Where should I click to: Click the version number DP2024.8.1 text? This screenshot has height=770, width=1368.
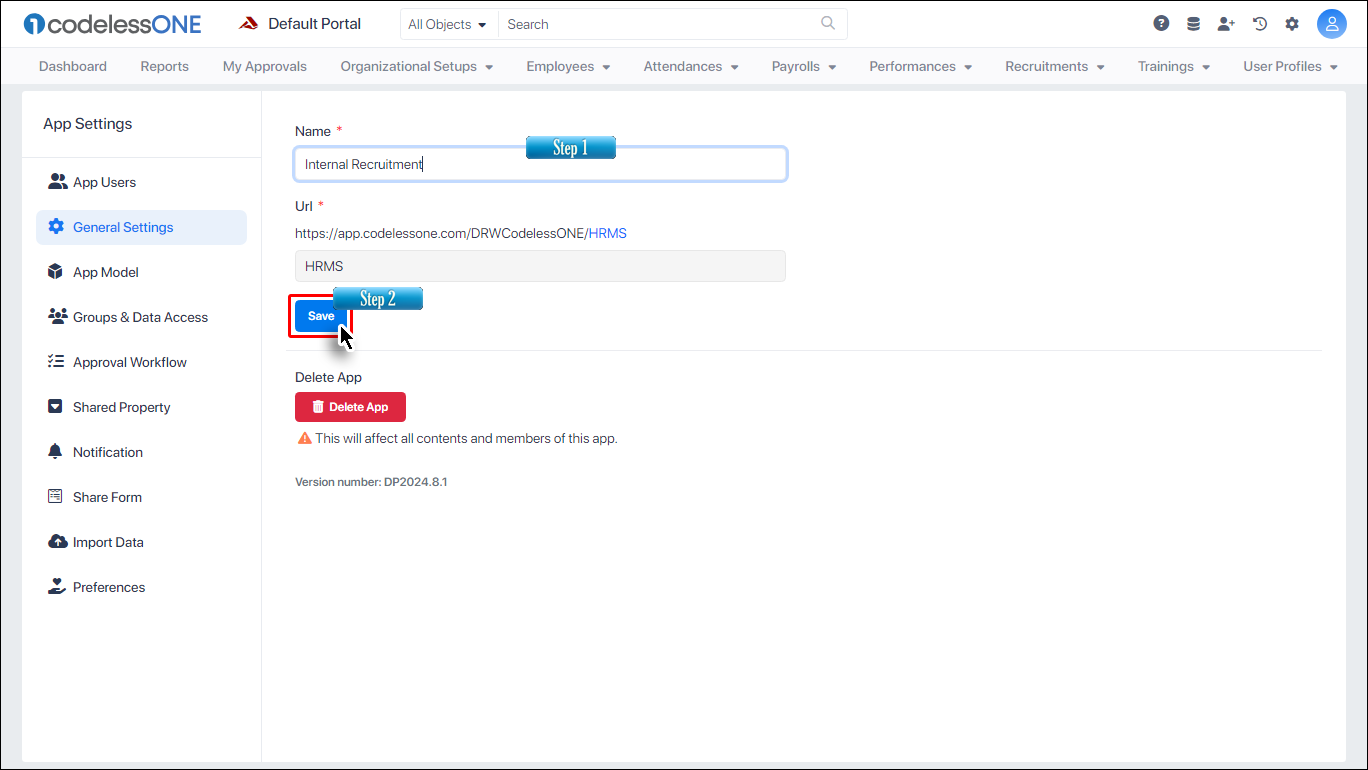coord(371,482)
